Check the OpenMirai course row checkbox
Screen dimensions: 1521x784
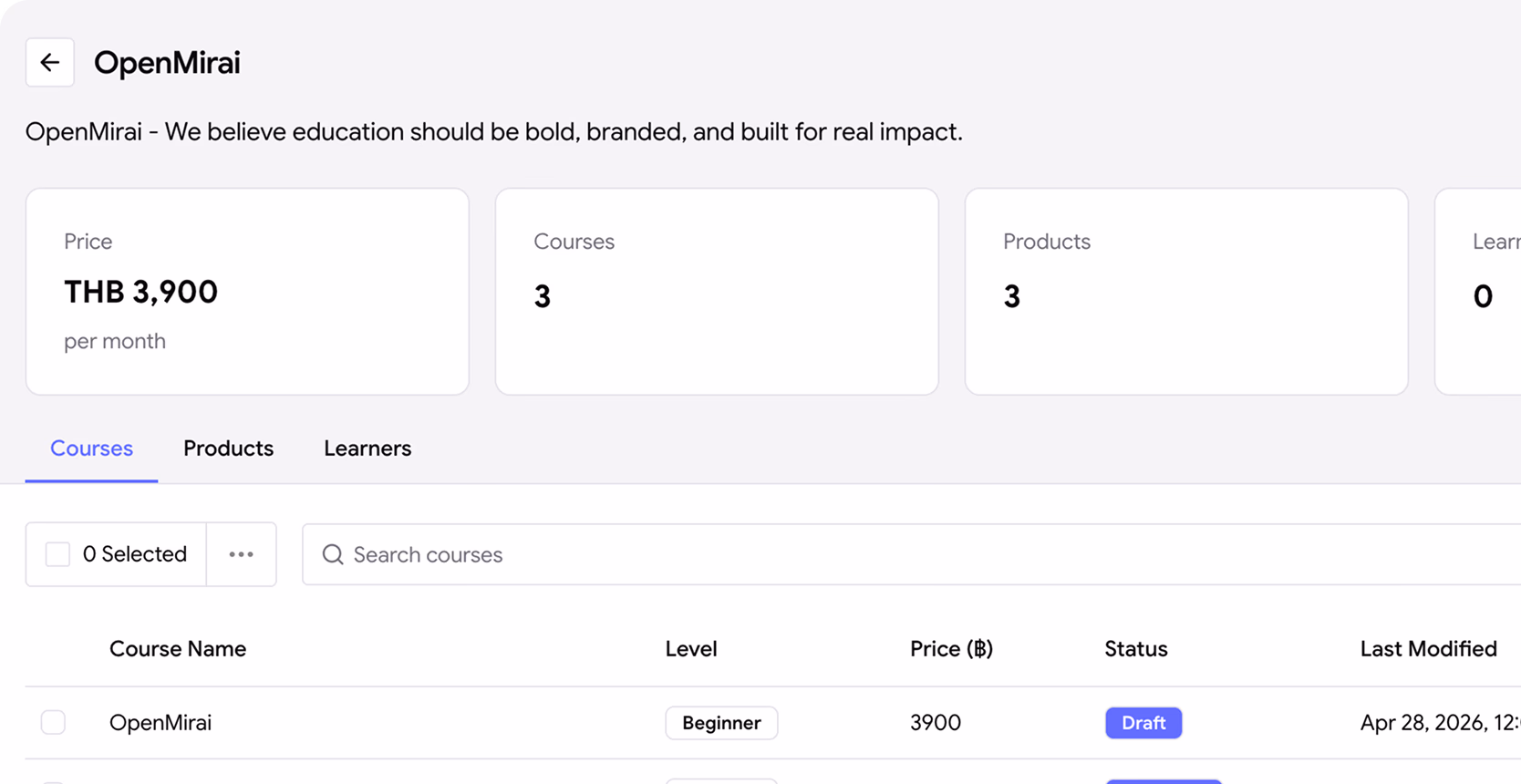click(x=53, y=722)
